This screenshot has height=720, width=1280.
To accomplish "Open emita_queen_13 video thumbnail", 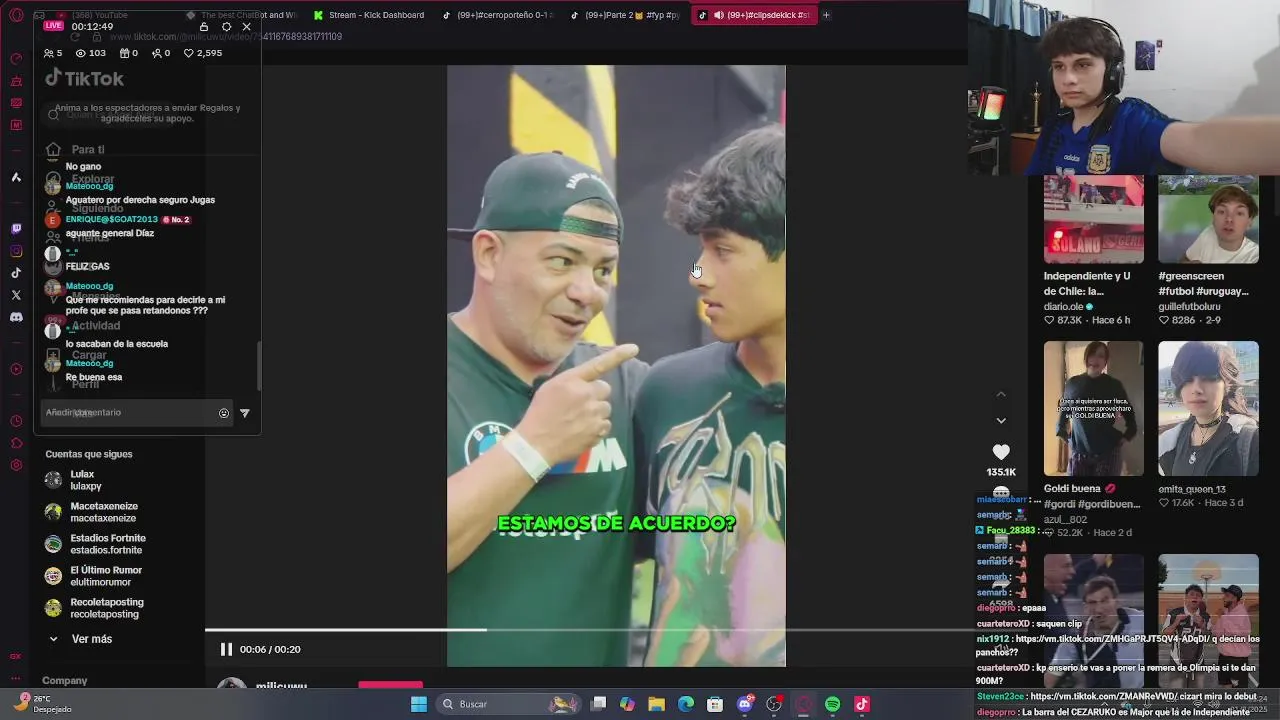I will click(1208, 408).
